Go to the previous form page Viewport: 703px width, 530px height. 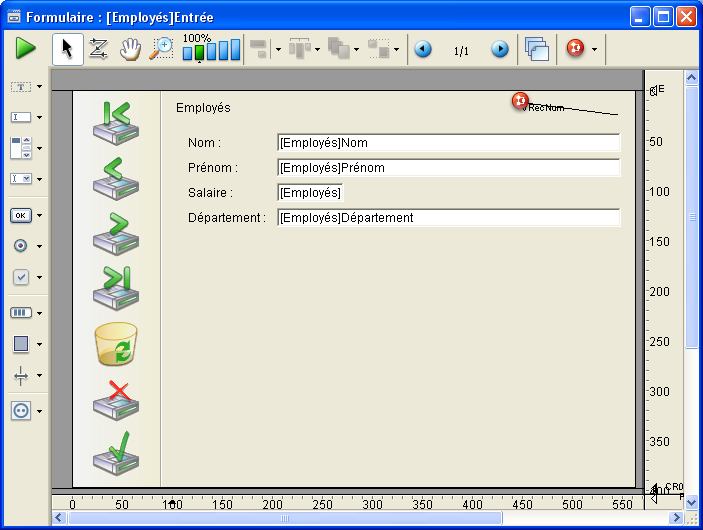[423, 49]
